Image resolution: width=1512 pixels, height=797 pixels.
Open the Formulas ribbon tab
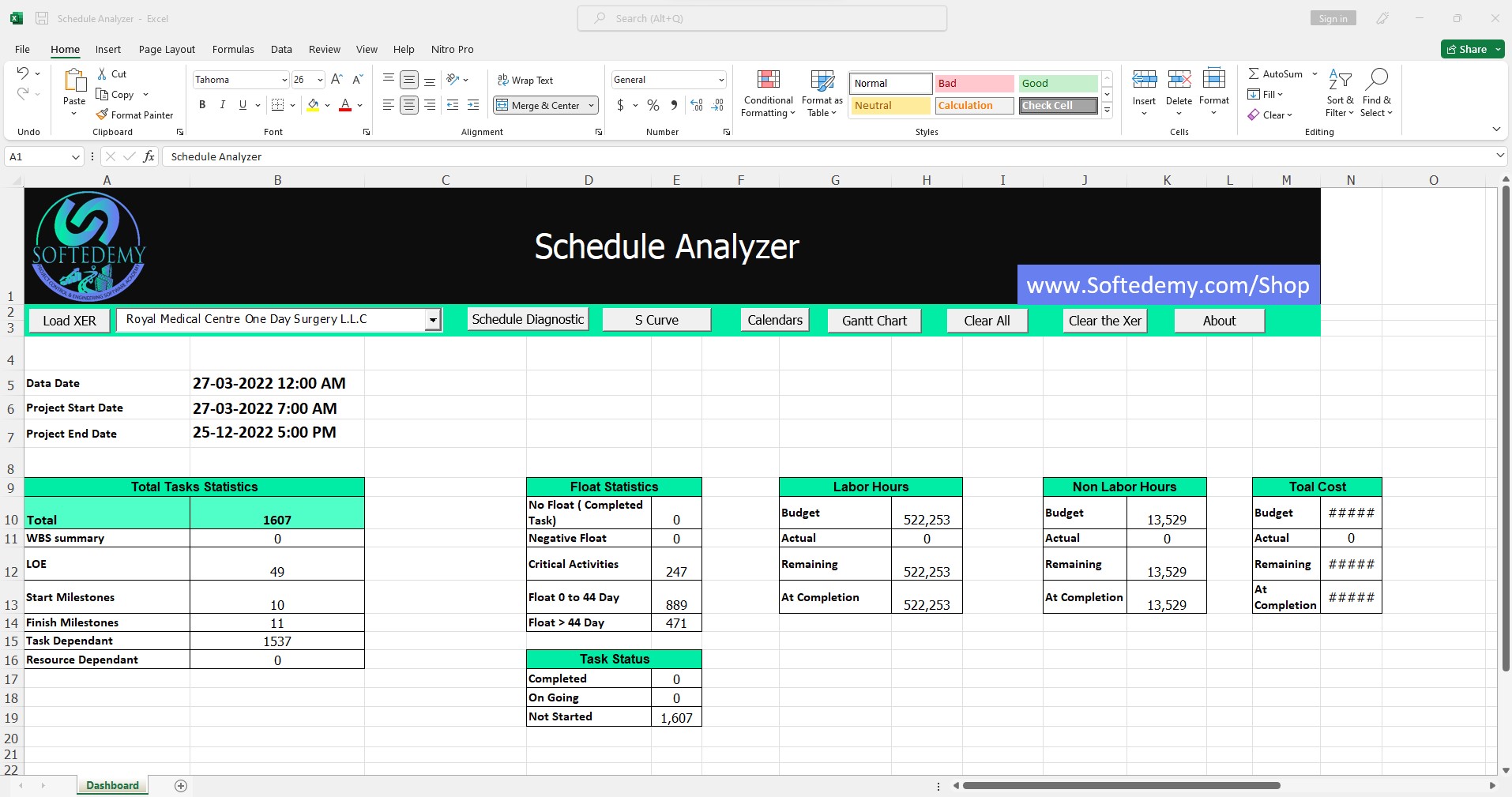233,49
